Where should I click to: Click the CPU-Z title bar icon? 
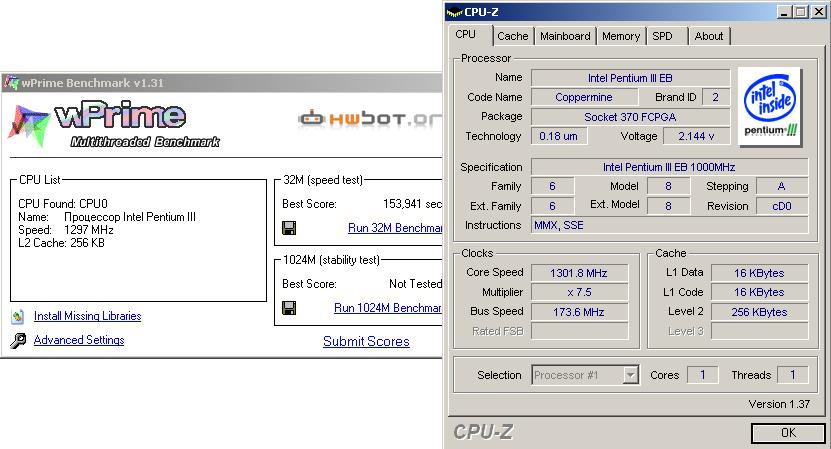coord(454,12)
